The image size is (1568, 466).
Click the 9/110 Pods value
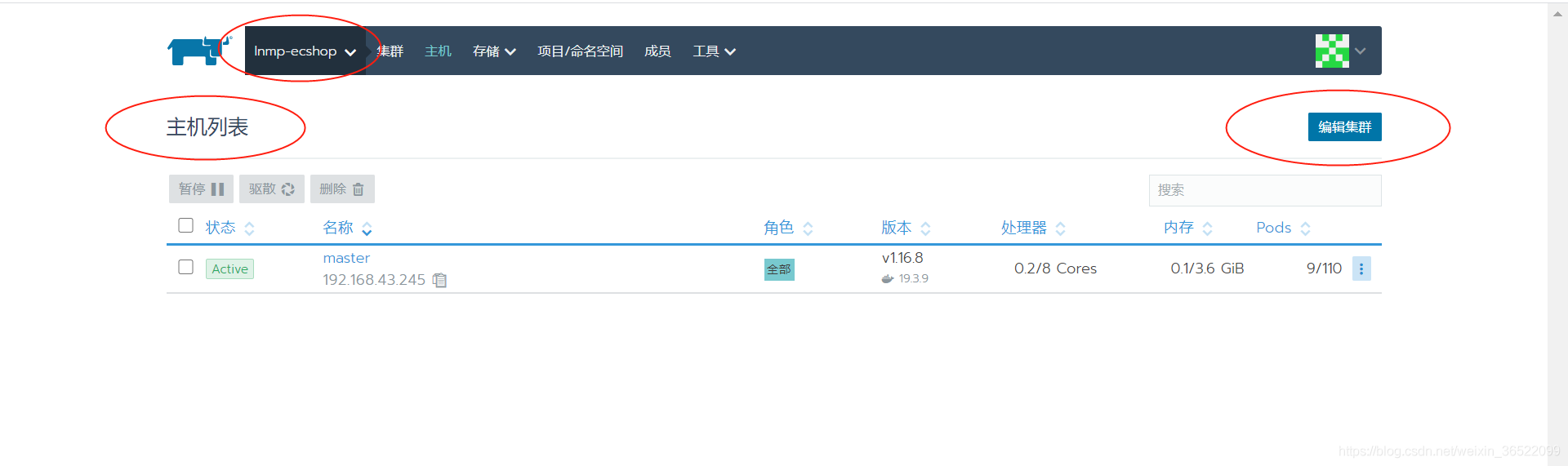point(1324,269)
